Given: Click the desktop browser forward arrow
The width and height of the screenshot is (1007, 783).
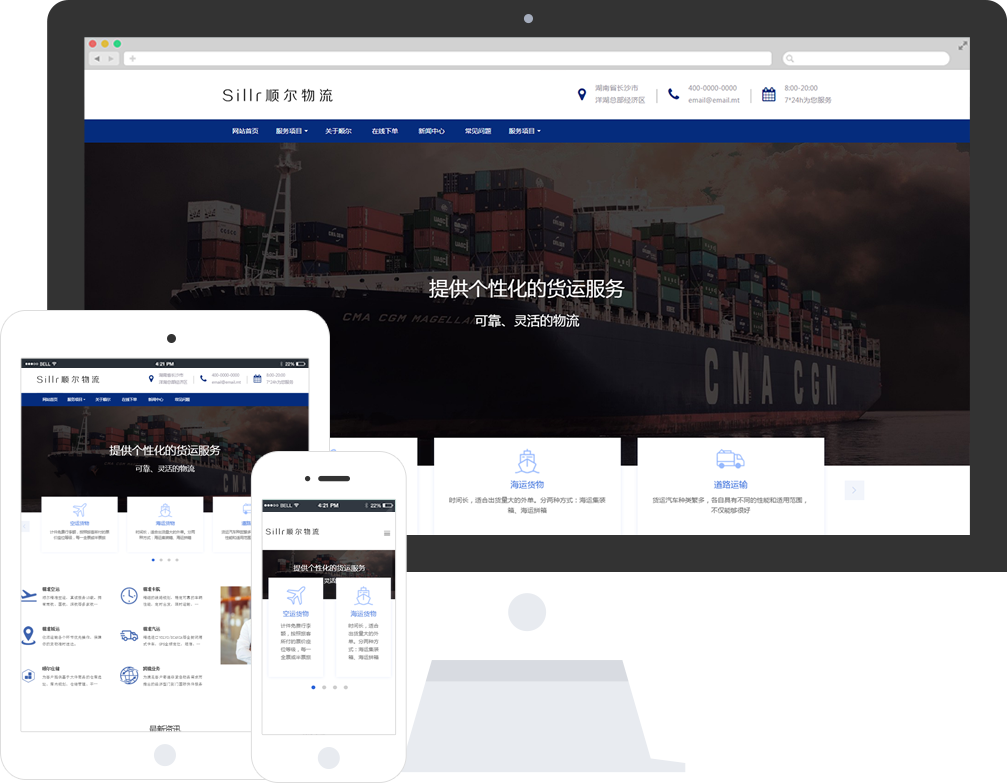Looking at the screenshot, I should 111,58.
